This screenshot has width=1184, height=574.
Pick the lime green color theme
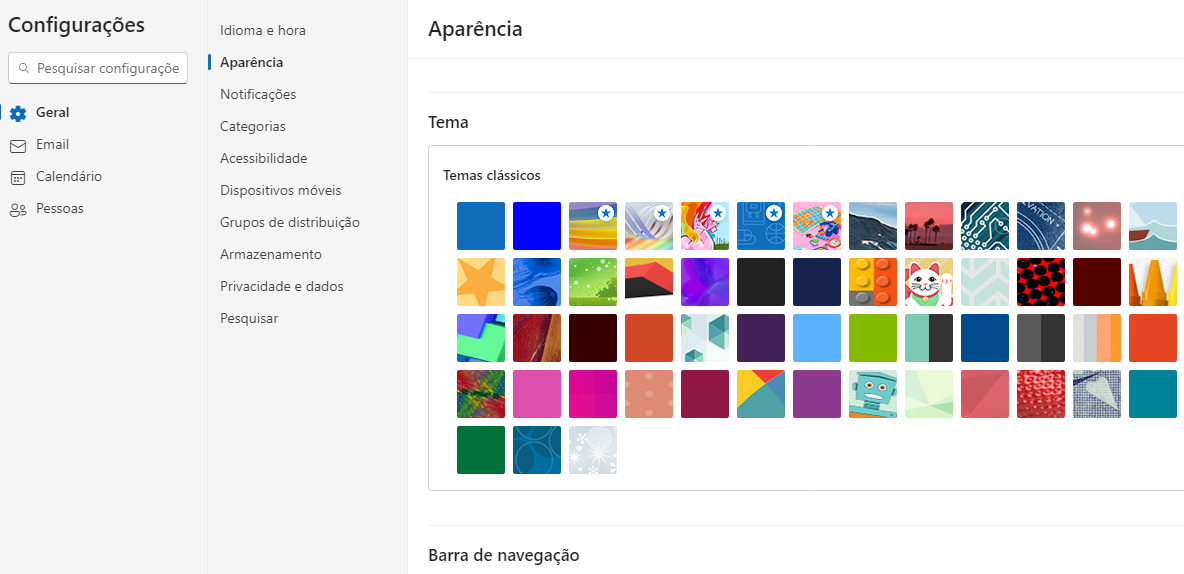tap(873, 338)
